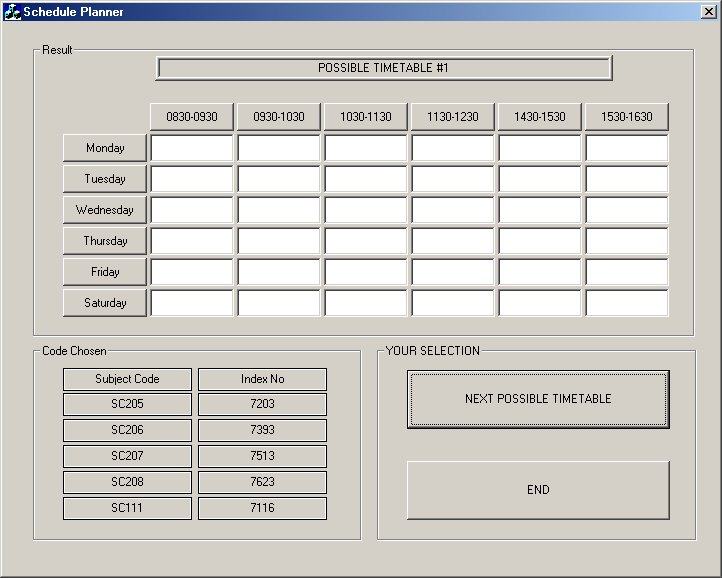This screenshot has height=578, width=722.
Task: Click the Saturday 1530-1630 timetable cell
Action: [x=627, y=303]
